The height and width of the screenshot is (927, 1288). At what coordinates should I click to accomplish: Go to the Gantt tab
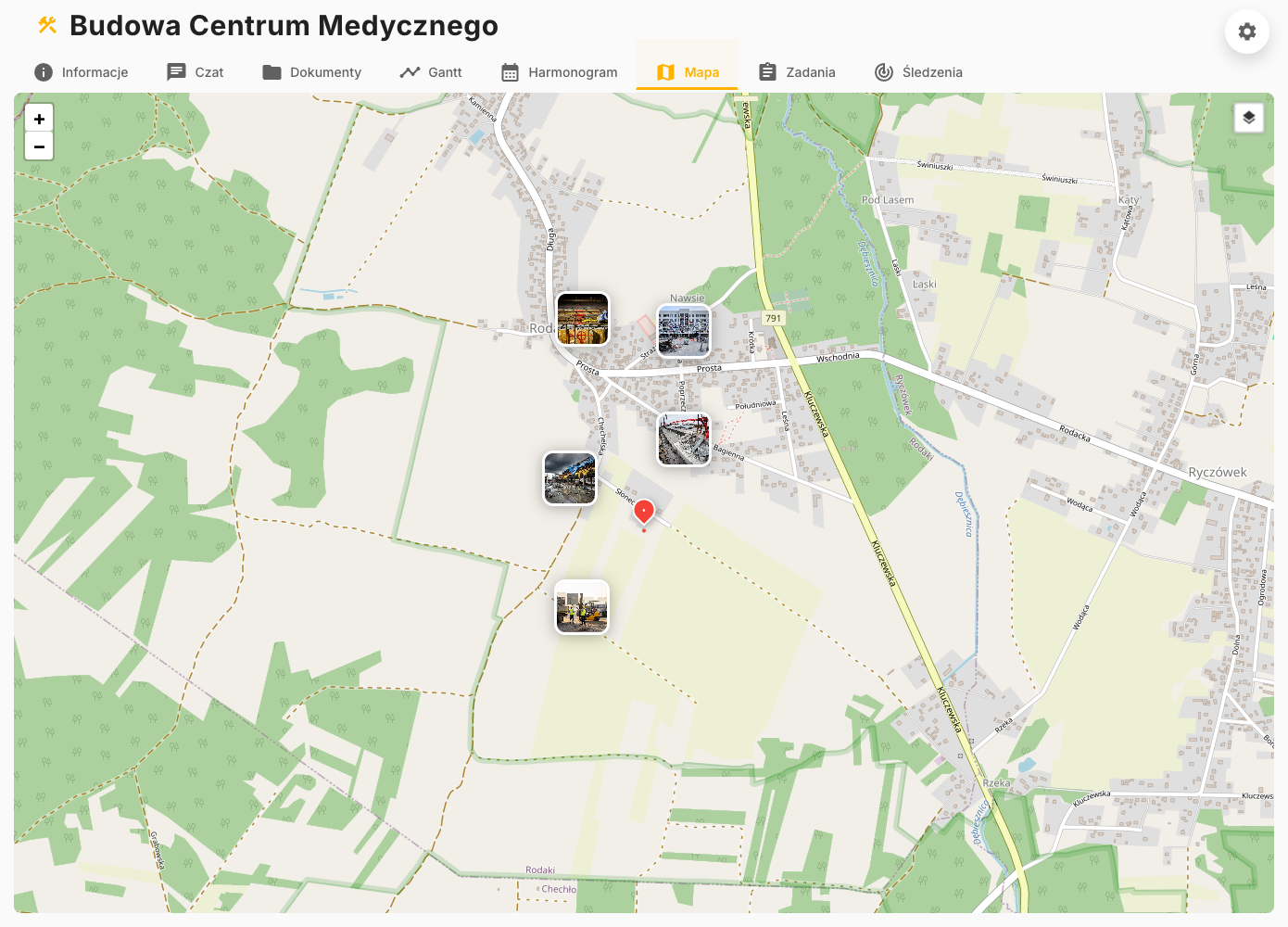click(431, 72)
